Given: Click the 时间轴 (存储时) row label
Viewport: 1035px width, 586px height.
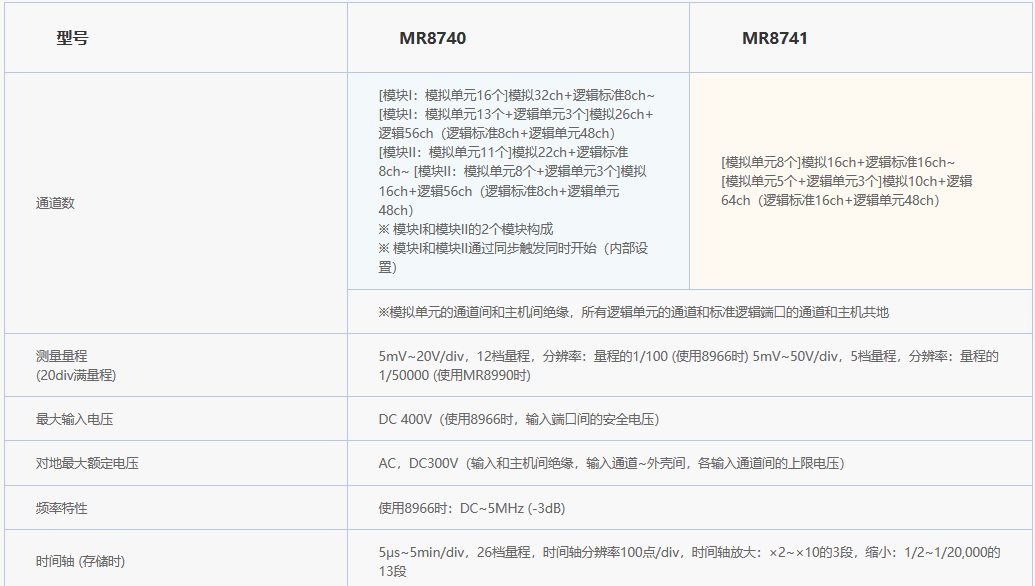Looking at the screenshot, I should [80, 562].
